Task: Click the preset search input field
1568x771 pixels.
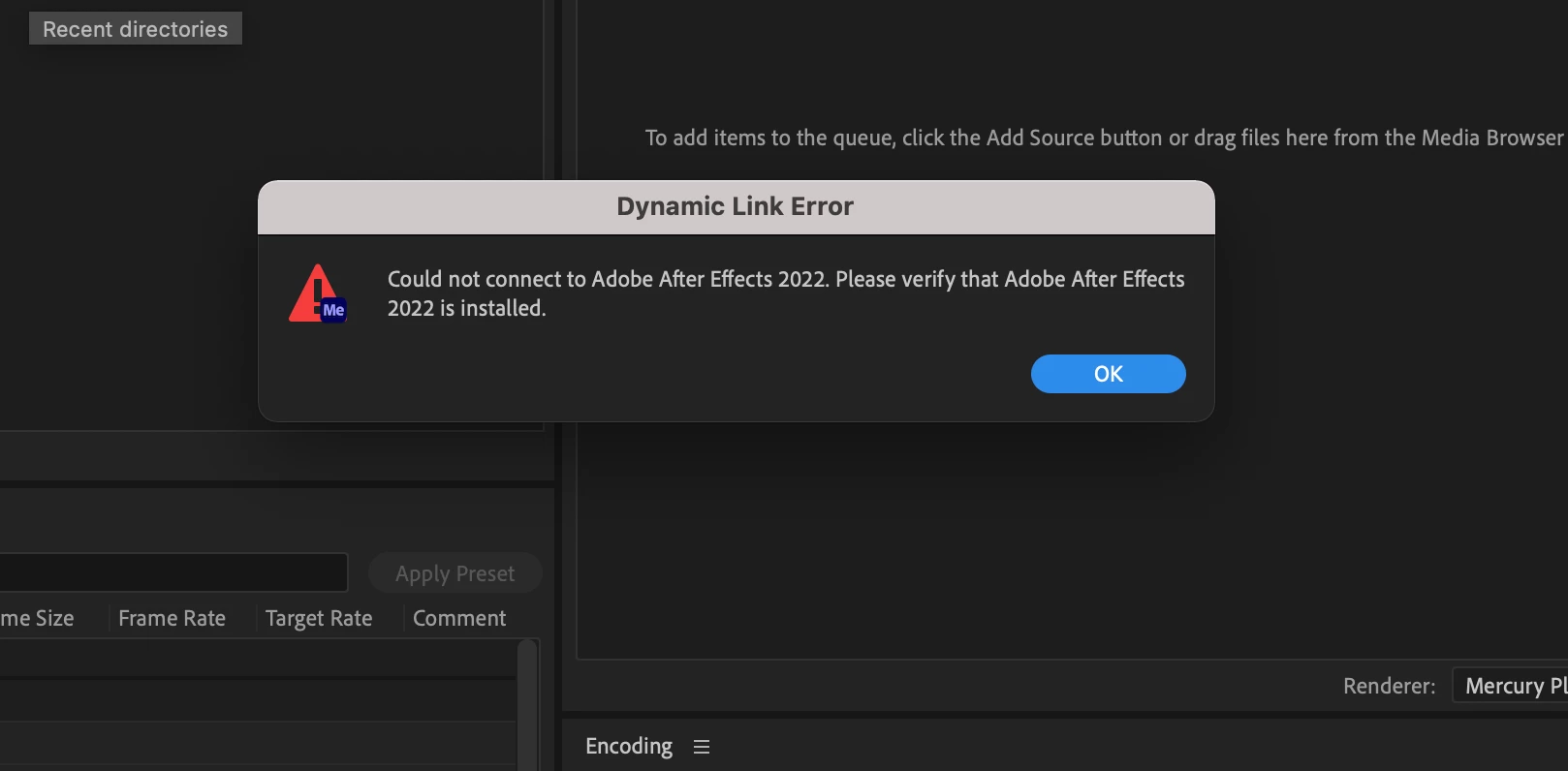Action: click(173, 572)
